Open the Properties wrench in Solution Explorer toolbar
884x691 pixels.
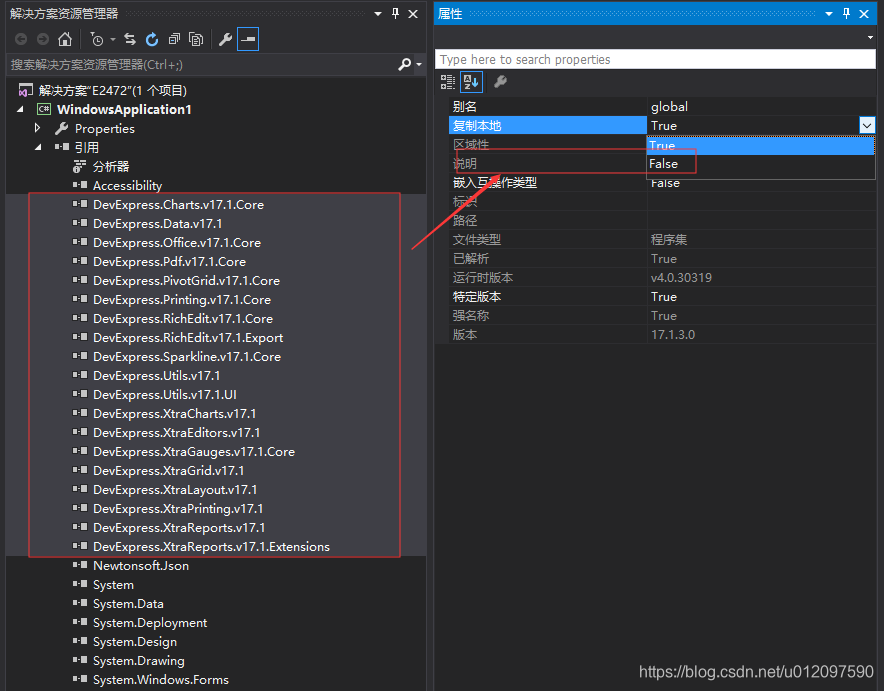point(226,39)
